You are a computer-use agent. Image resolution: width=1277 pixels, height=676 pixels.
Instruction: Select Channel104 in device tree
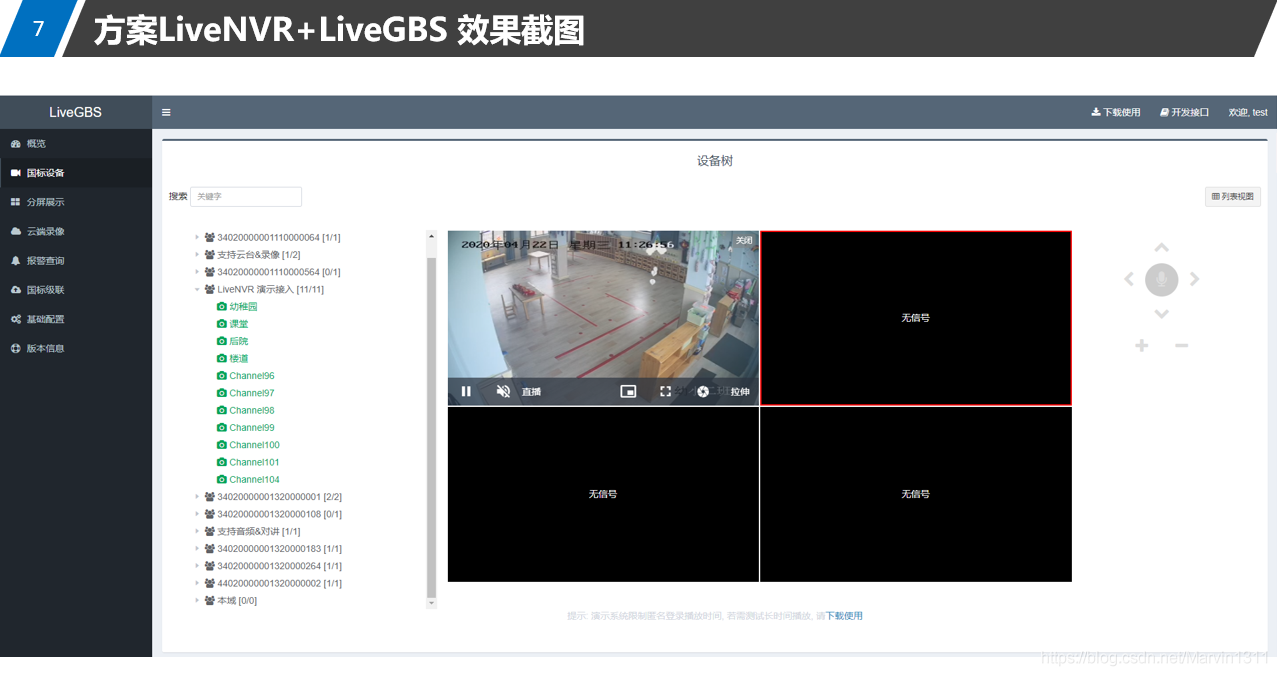coord(254,480)
